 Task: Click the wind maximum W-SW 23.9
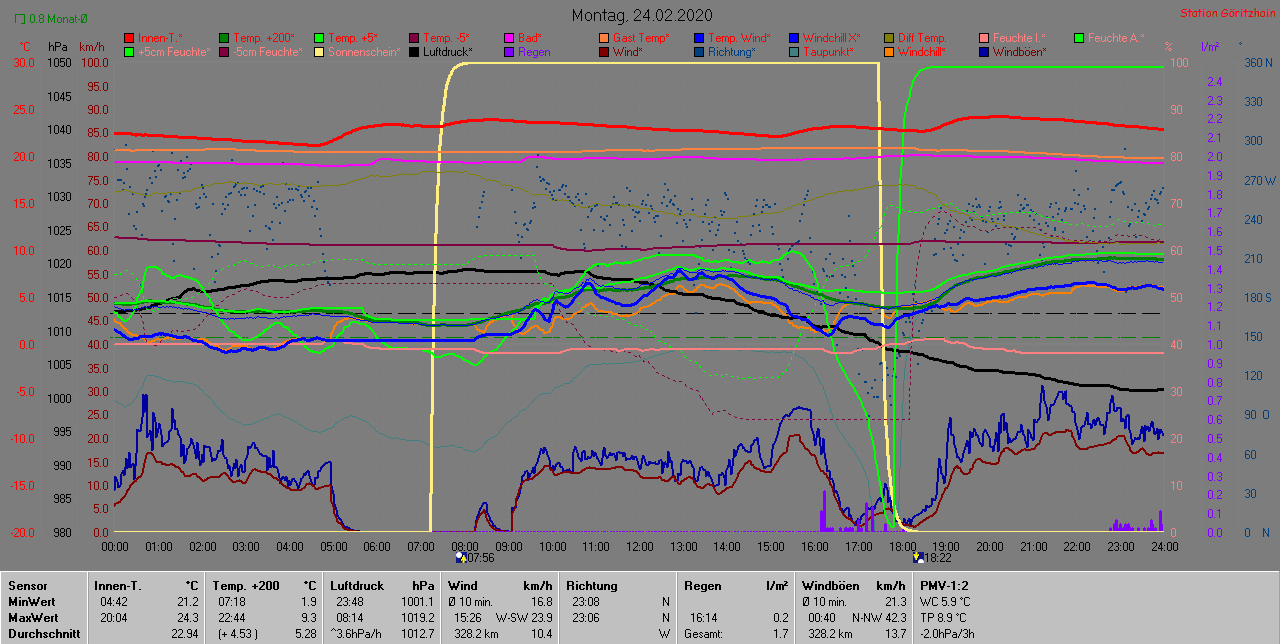click(524, 618)
